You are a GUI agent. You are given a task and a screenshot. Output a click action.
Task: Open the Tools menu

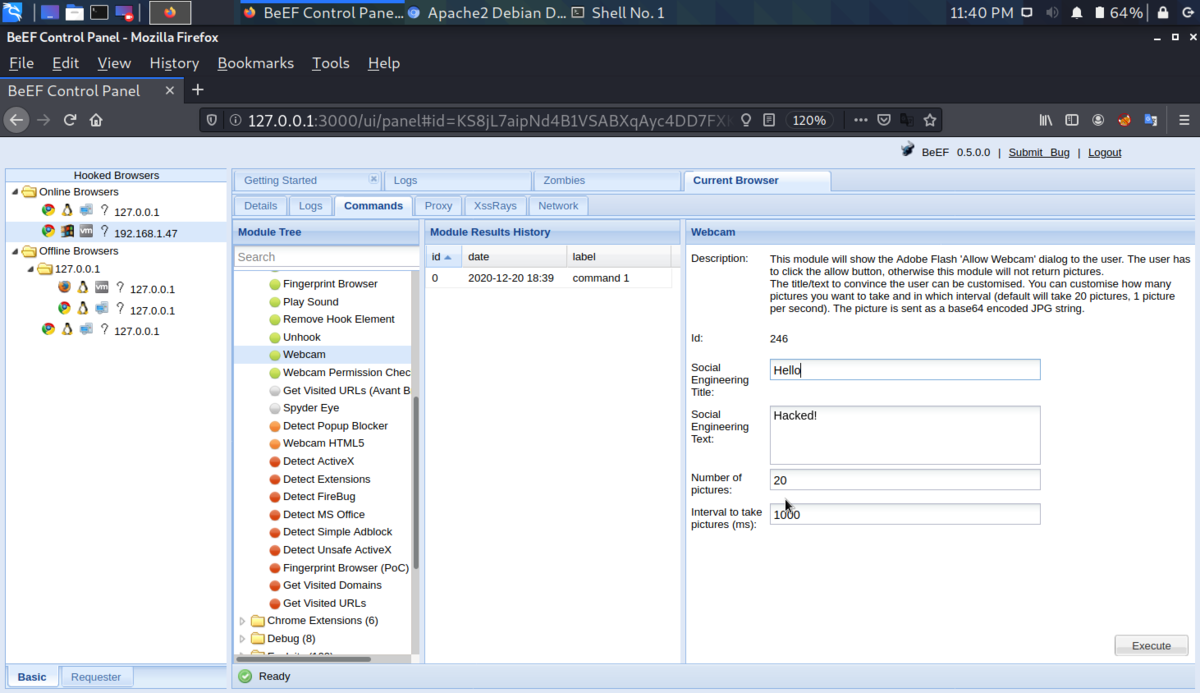331,63
